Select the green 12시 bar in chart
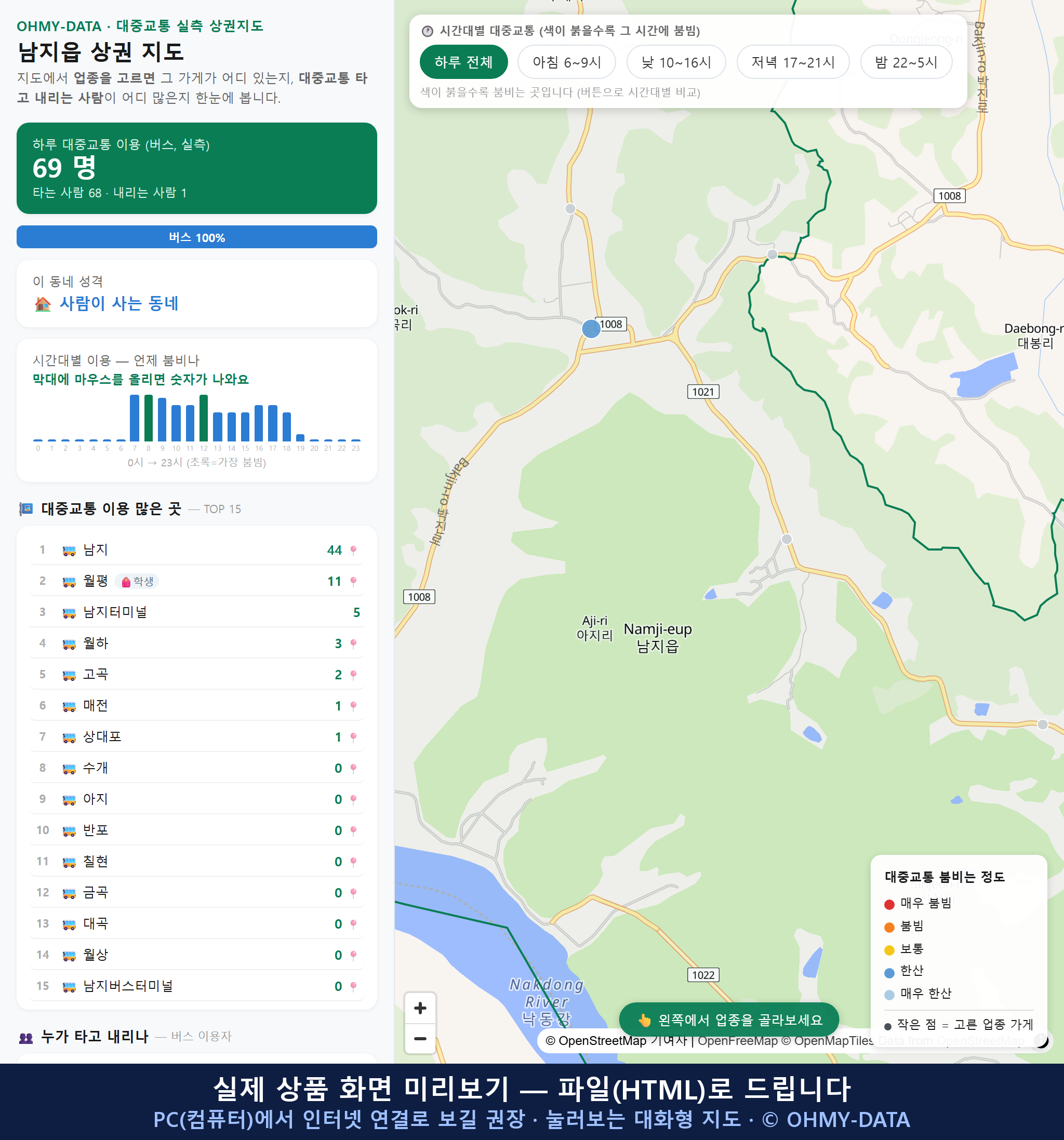This screenshot has height=1140, width=1064. pos(204,418)
